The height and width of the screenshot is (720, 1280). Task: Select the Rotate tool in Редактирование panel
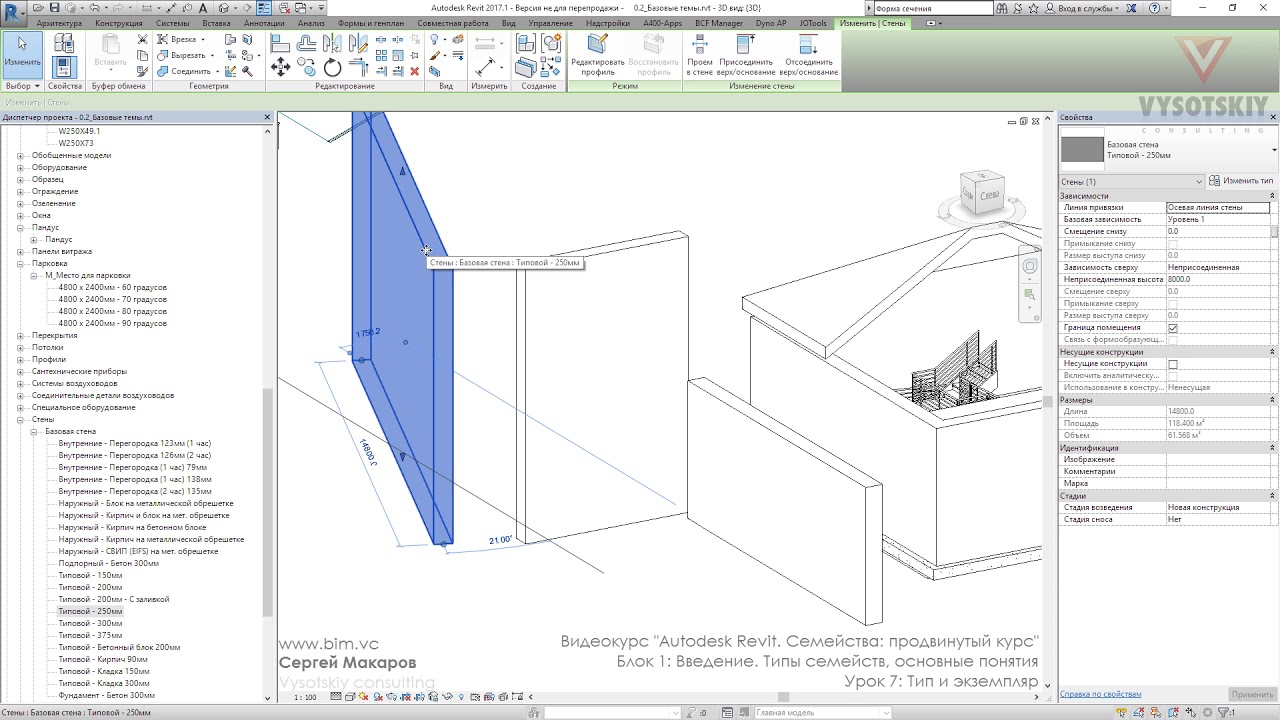332,68
